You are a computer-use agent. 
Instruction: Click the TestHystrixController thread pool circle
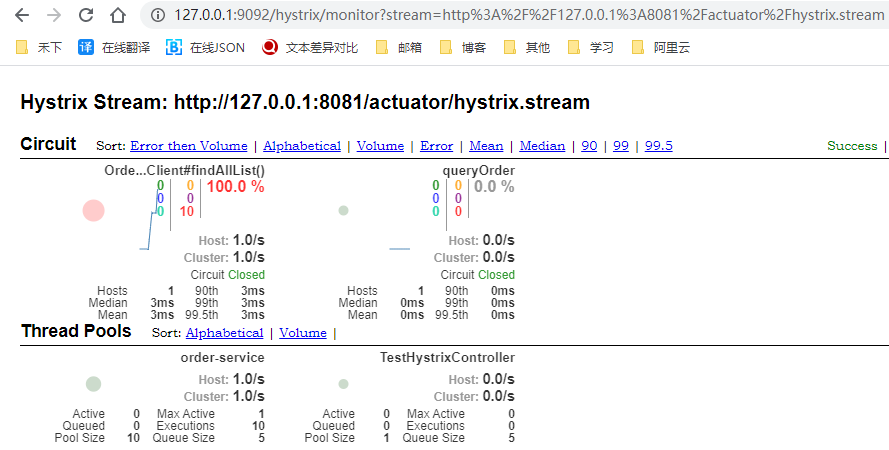pos(343,384)
